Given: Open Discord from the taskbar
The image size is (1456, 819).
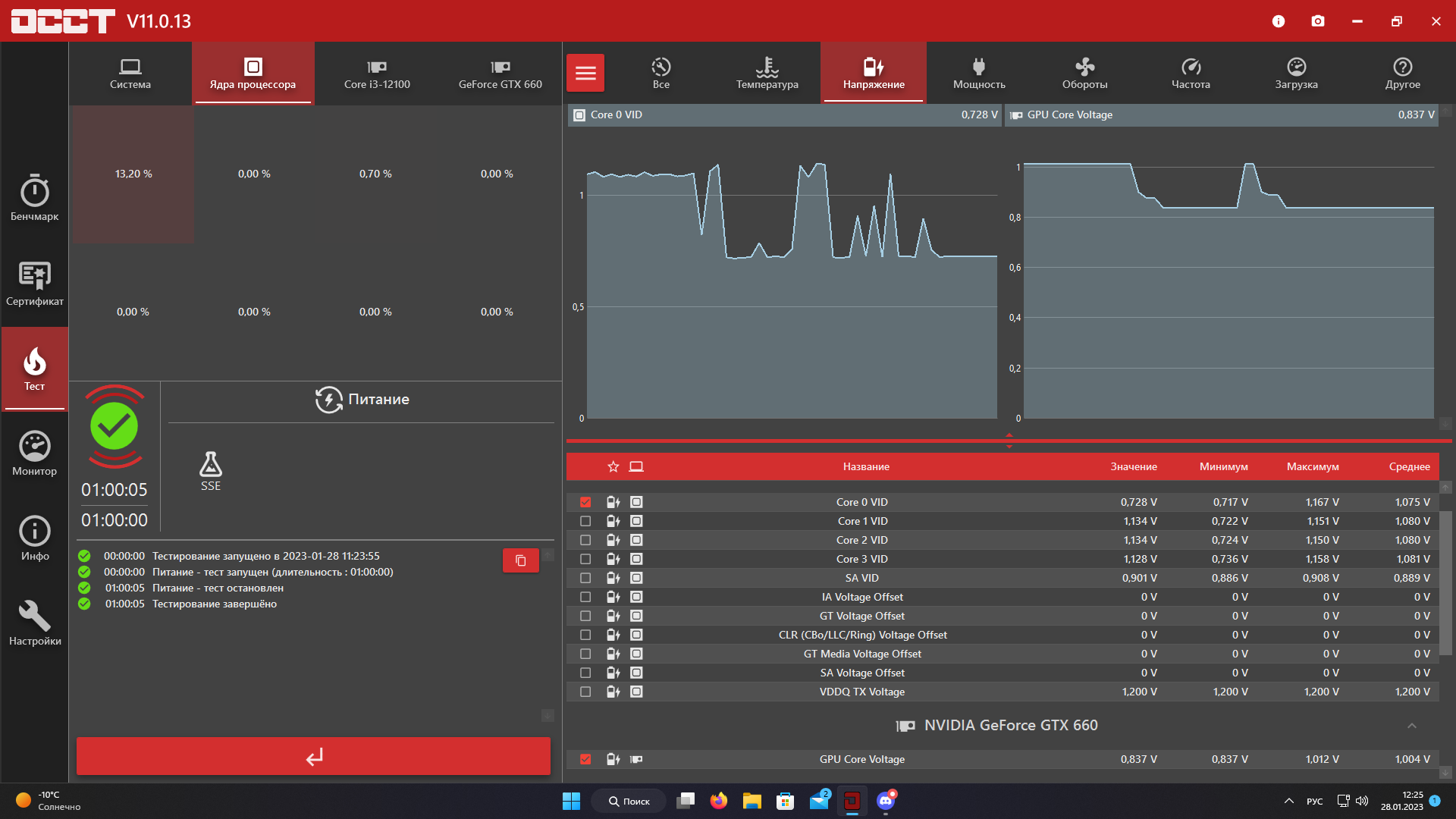Looking at the screenshot, I should point(886,801).
